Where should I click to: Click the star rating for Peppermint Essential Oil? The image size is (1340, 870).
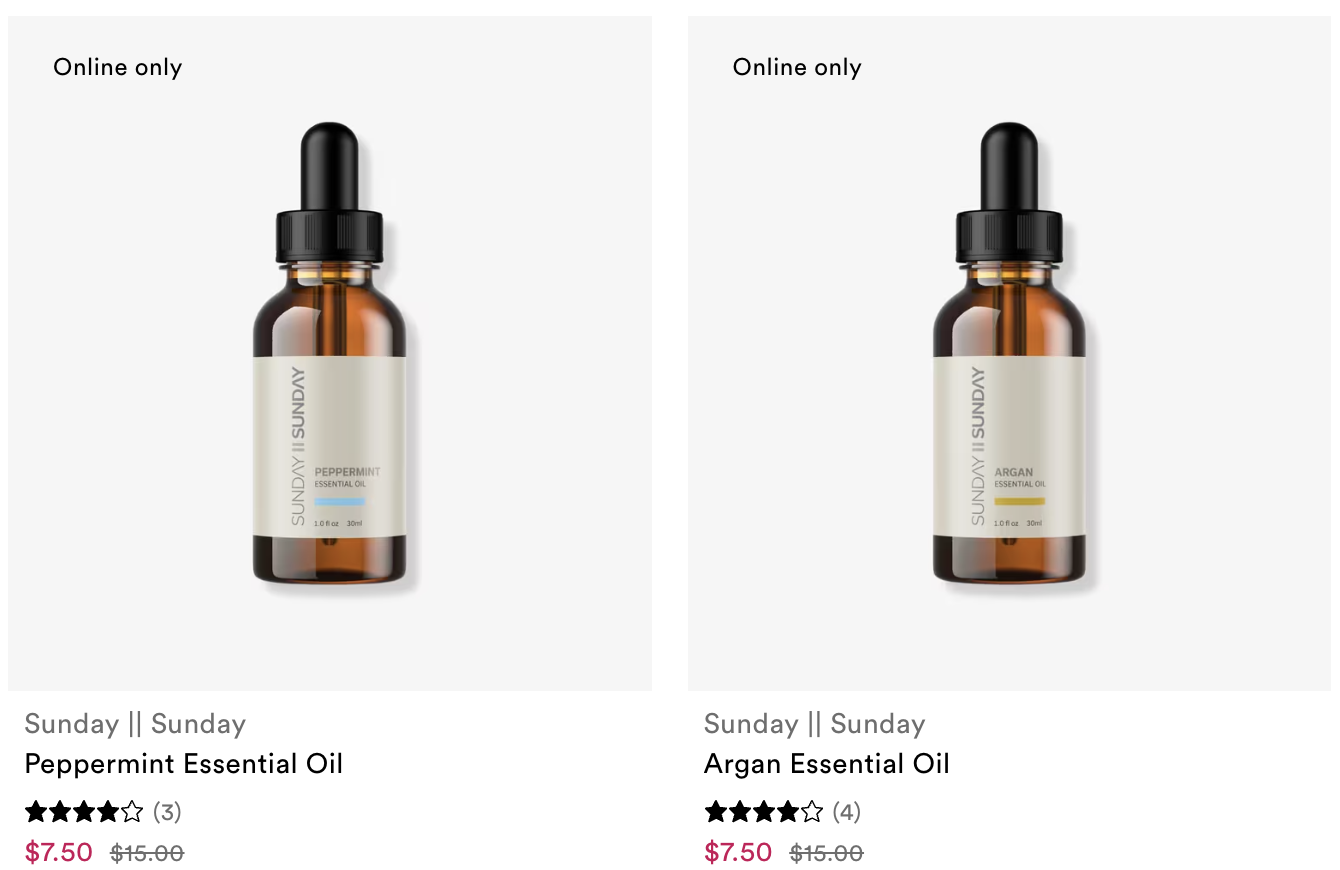(85, 811)
